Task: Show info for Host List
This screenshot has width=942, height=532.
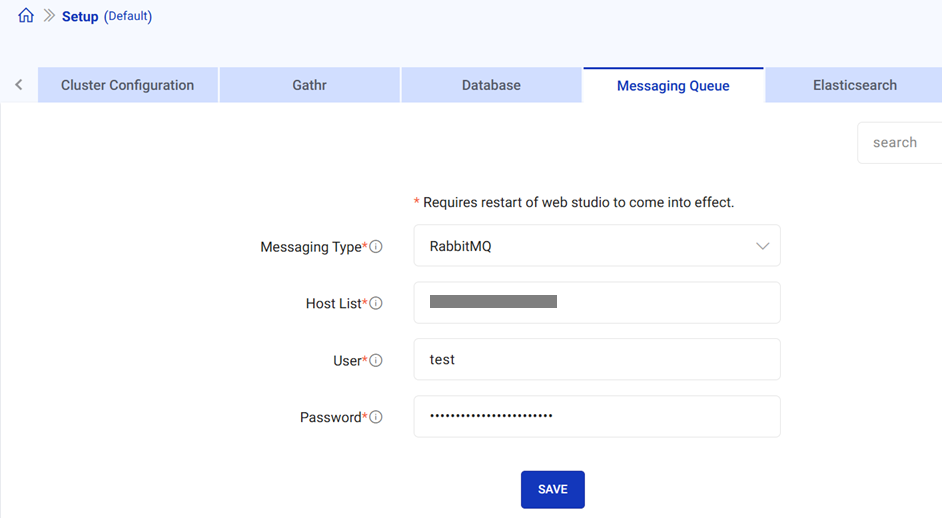Action: coord(376,303)
